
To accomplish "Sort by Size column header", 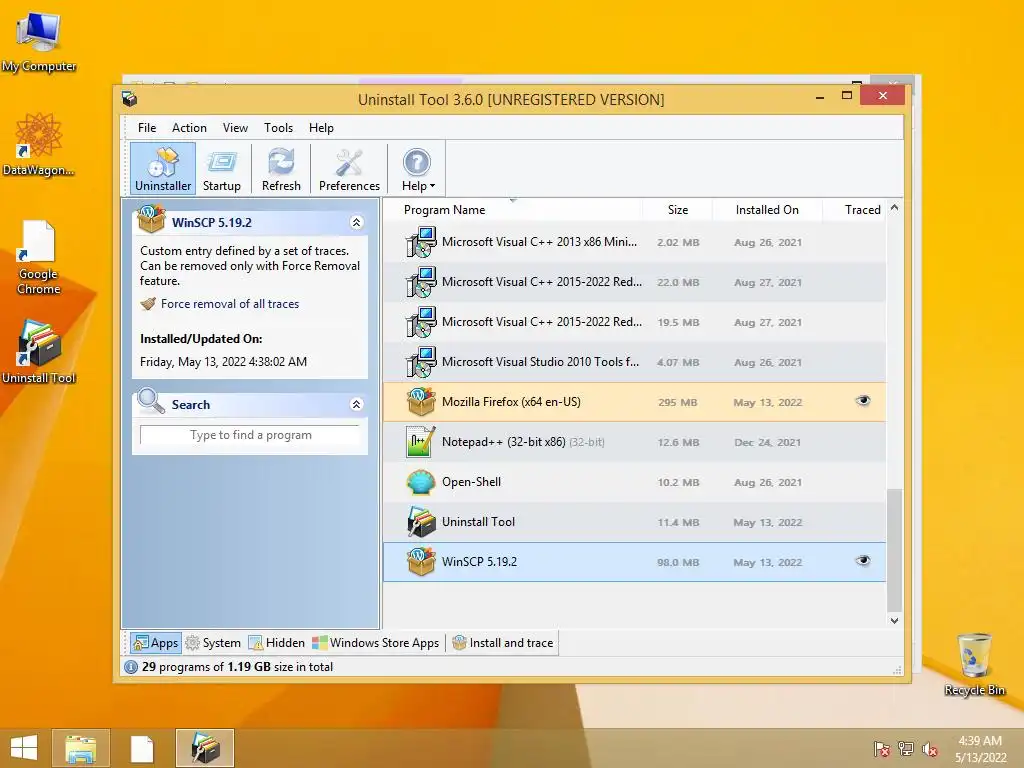I will (x=677, y=210).
